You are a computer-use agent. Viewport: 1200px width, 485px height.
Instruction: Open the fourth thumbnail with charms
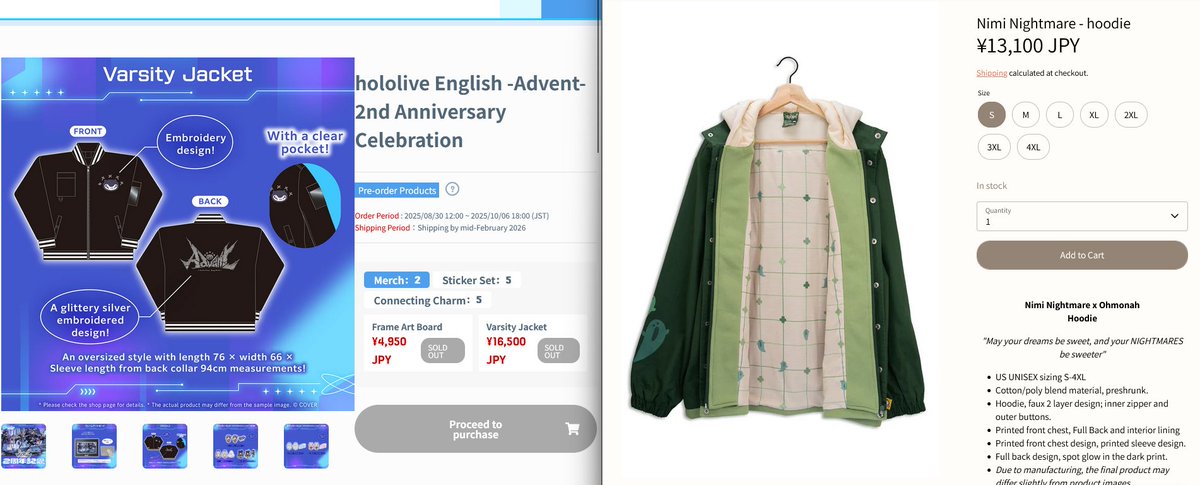pyautogui.click(x=236, y=446)
